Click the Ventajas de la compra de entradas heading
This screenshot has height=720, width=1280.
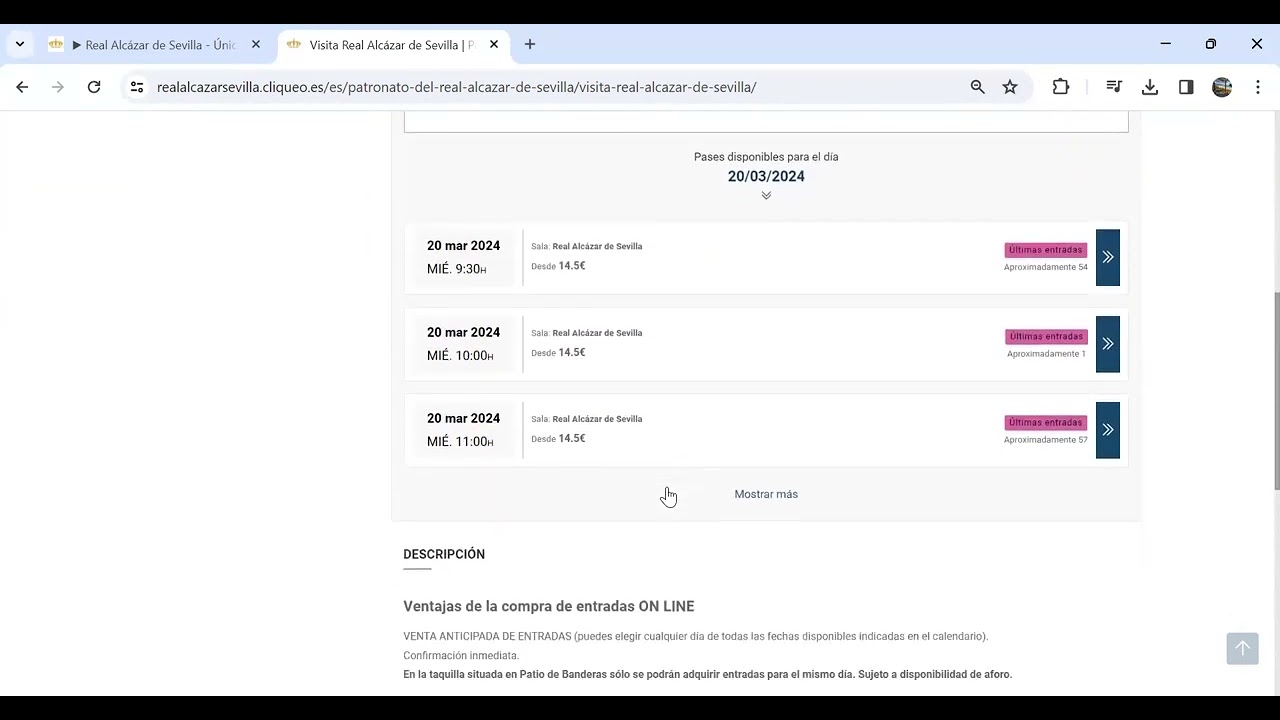point(549,606)
